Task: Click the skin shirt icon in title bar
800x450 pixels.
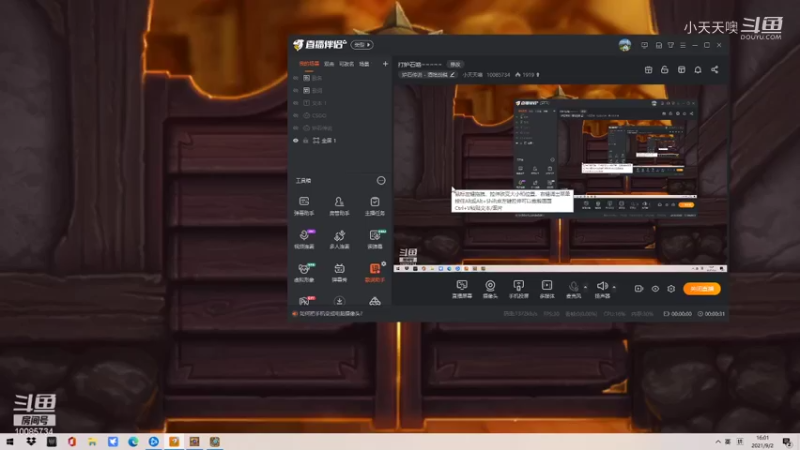Action: click(671, 45)
